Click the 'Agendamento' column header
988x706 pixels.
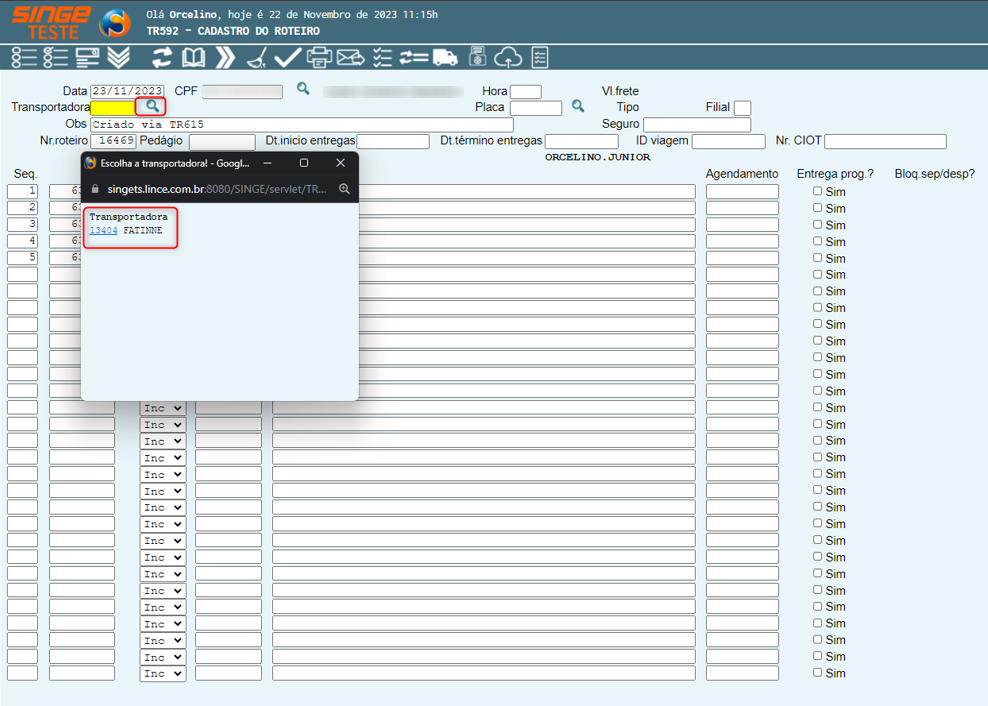(x=742, y=174)
